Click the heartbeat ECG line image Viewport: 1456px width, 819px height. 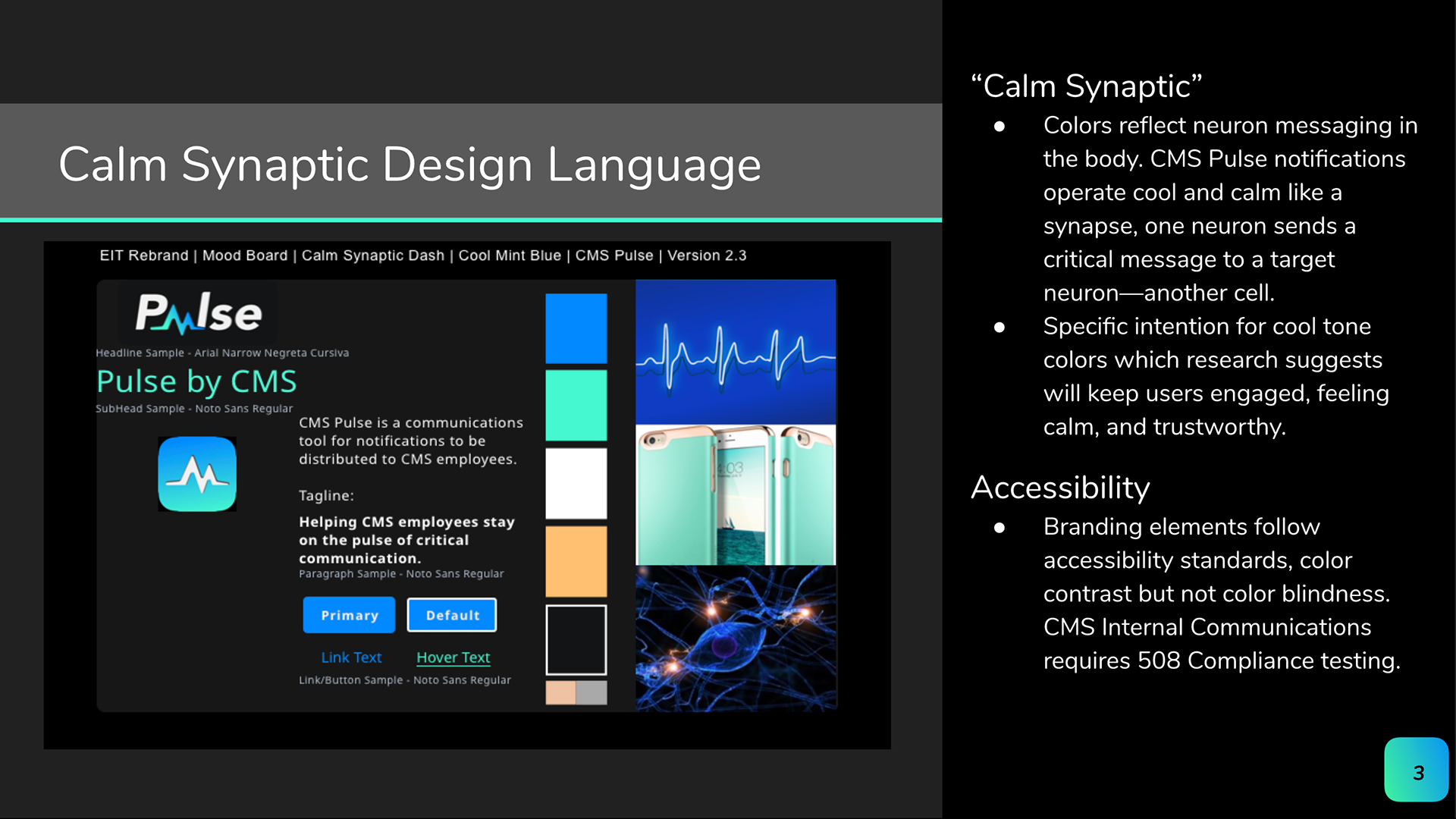[x=736, y=352]
